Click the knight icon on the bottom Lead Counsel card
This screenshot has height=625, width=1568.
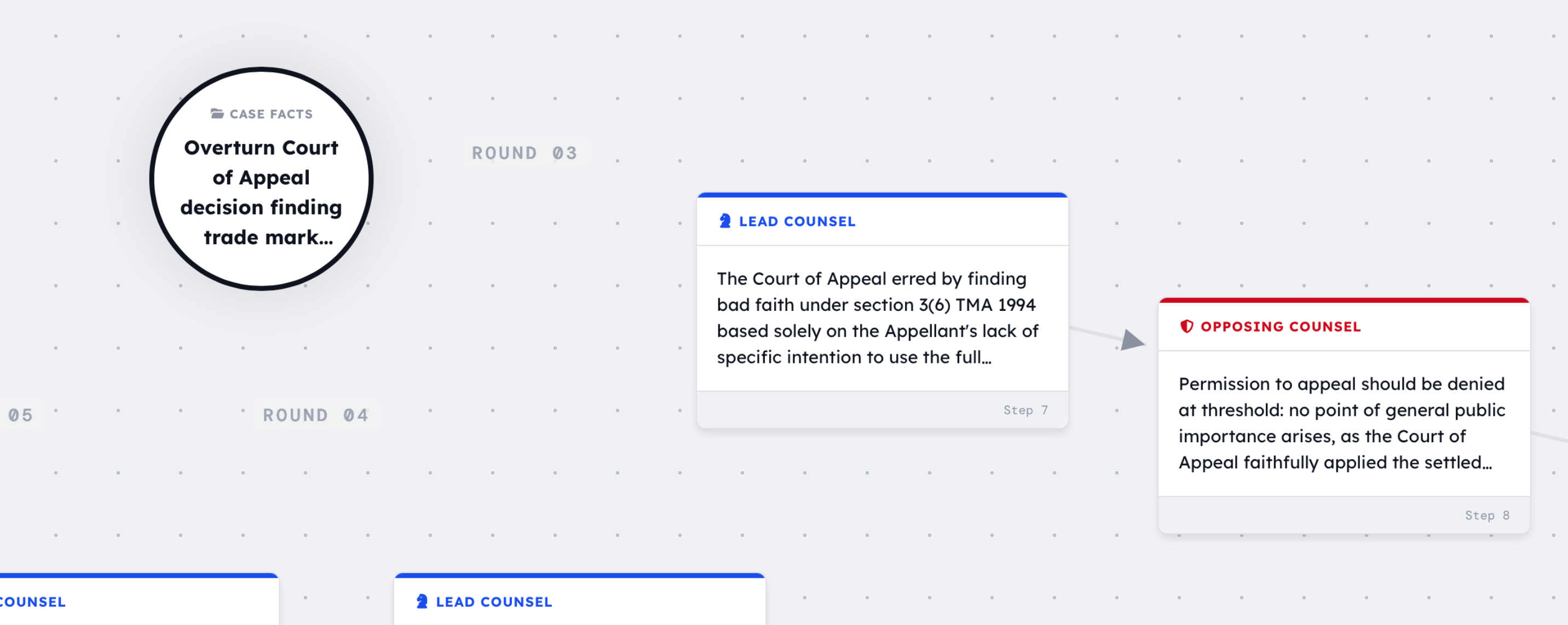point(422,602)
